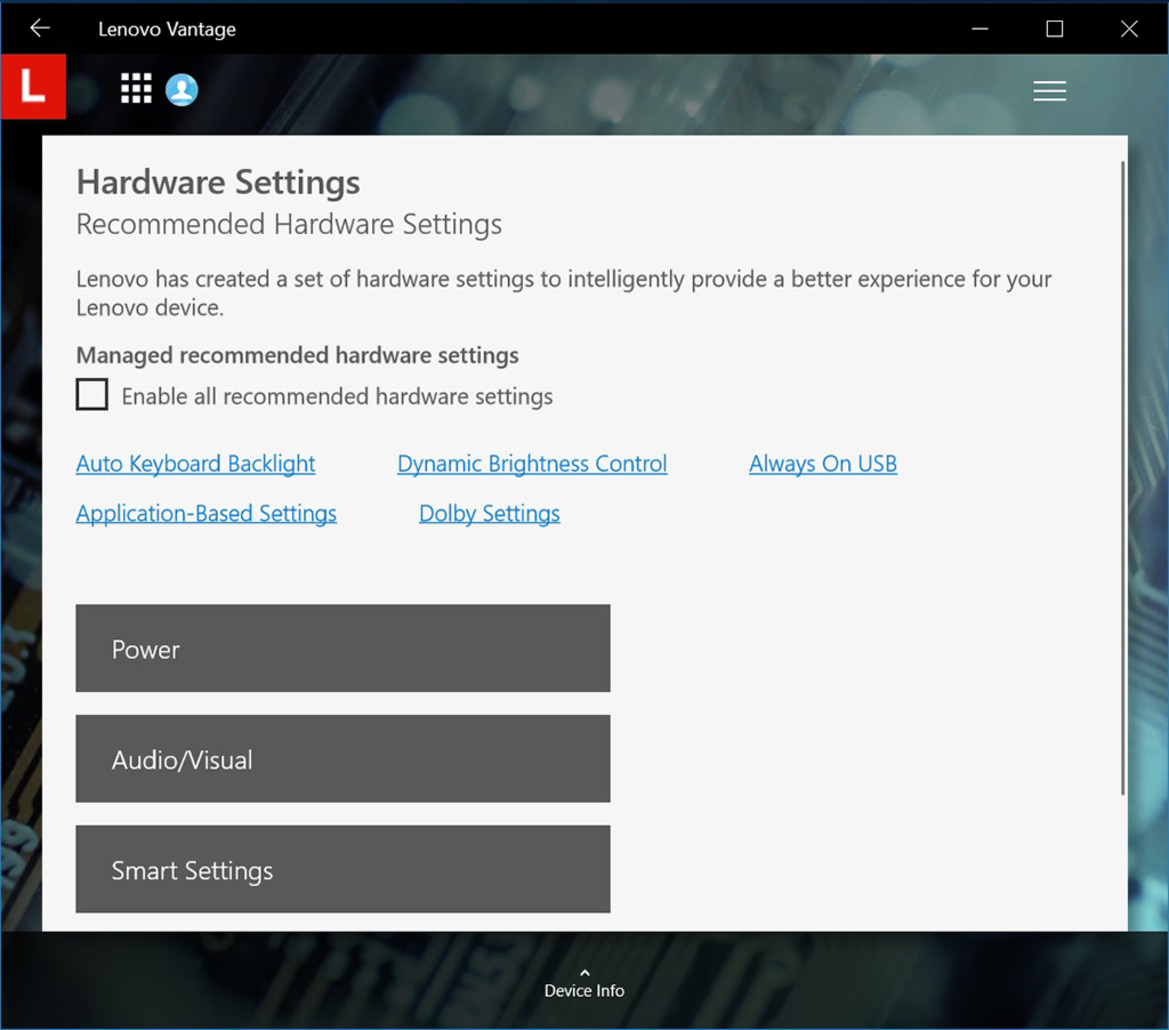
Task: Expand the Device Info panel
Action: tap(584, 984)
